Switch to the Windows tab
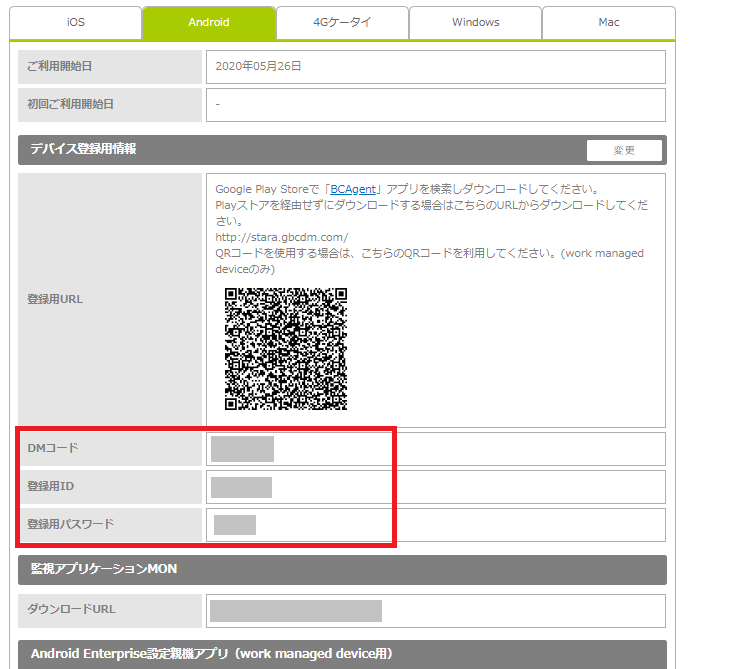The height and width of the screenshot is (669, 739). click(475, 22)
